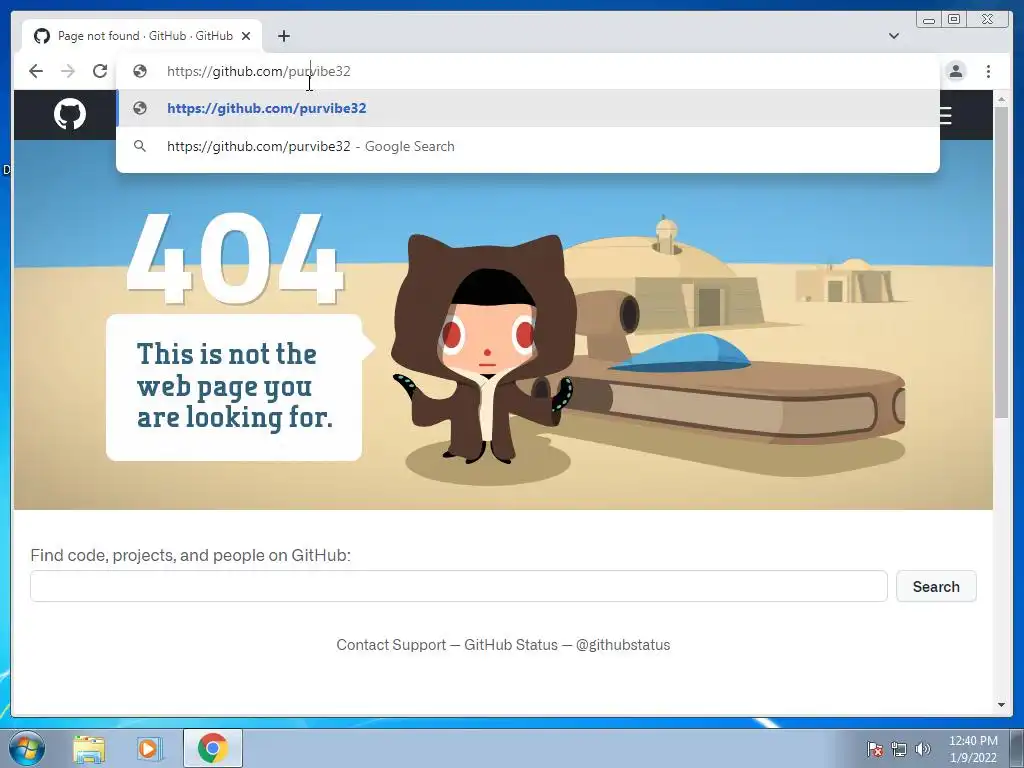Click the page scrollbar down arrow
The width and height of the screenshot is (1024, 768).
(x=1001, y=705)
